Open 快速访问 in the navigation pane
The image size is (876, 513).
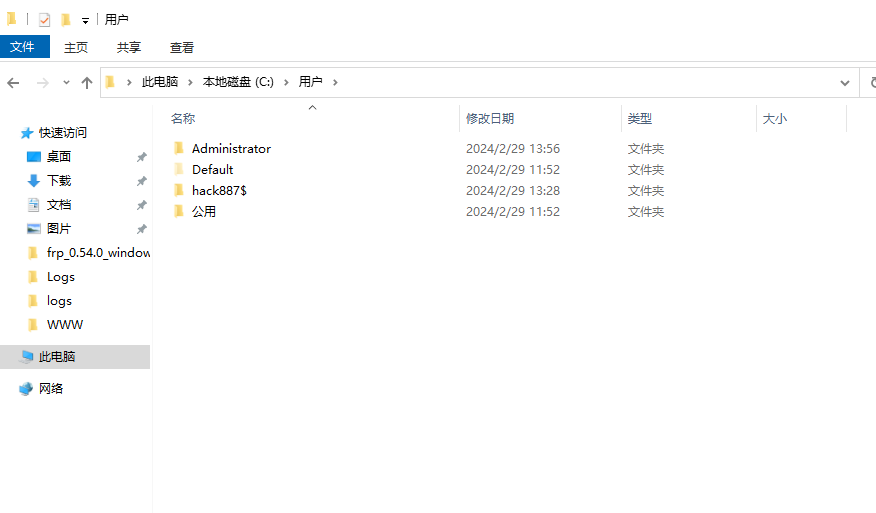coord(63,132)
